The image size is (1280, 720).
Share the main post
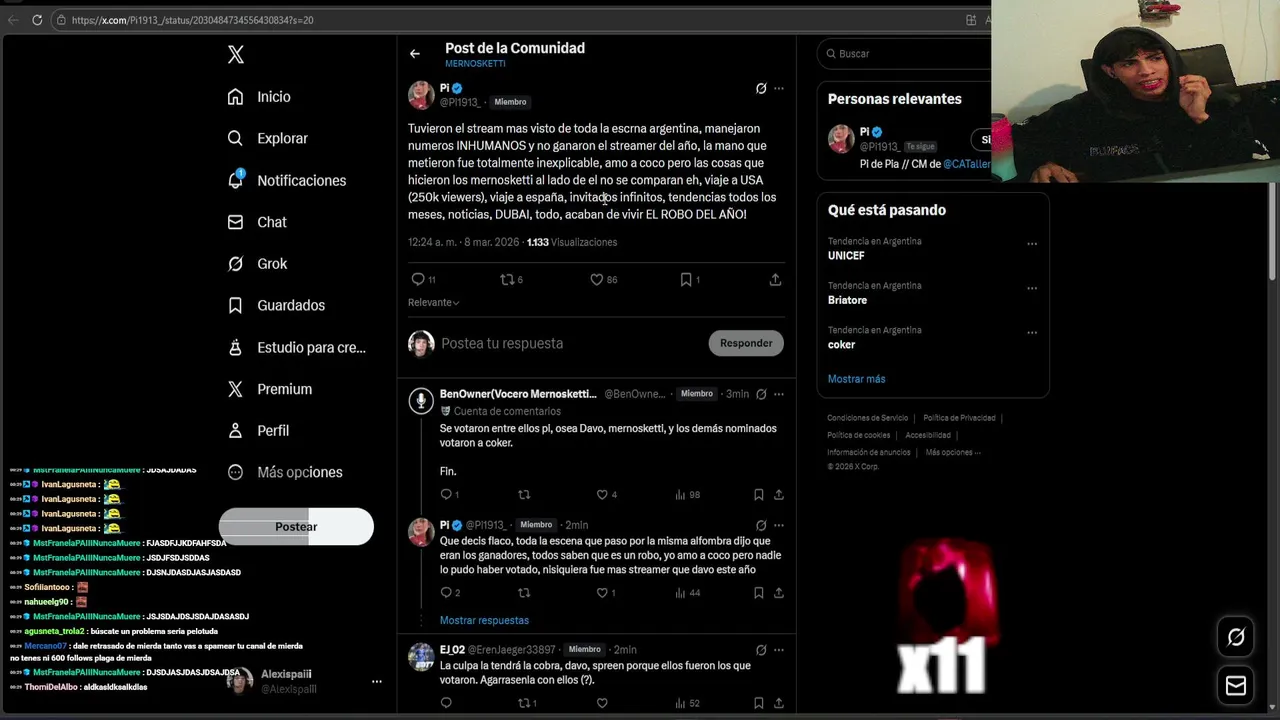[x=775, y=280]
